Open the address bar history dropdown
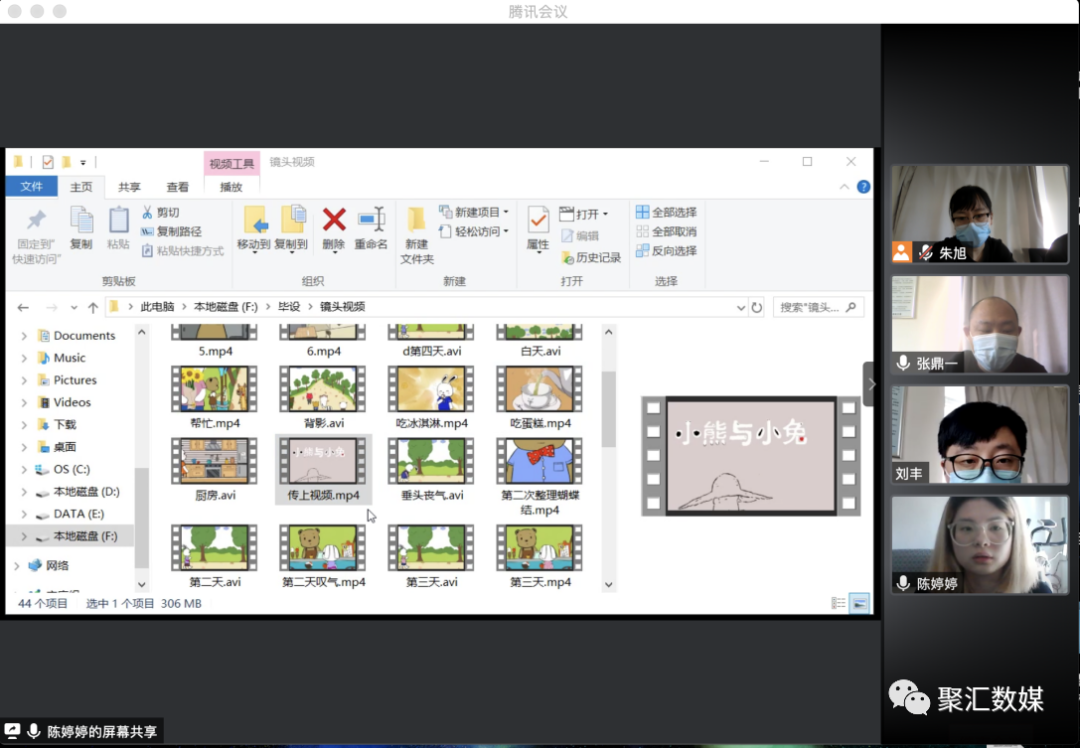Screen dimensions: 1080x748 (x=741, y=308)
